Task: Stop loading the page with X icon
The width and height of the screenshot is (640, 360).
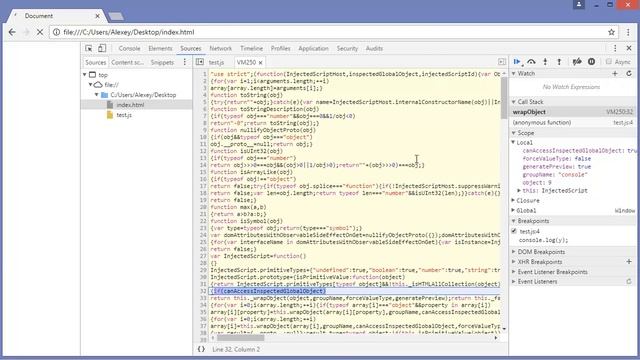Action: pos(40,32)
